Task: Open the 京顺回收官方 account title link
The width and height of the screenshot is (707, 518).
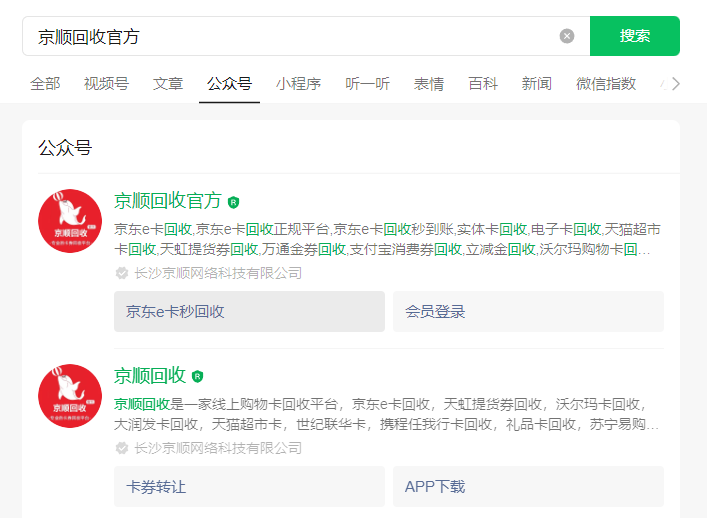Action: (x=168, y=201)
